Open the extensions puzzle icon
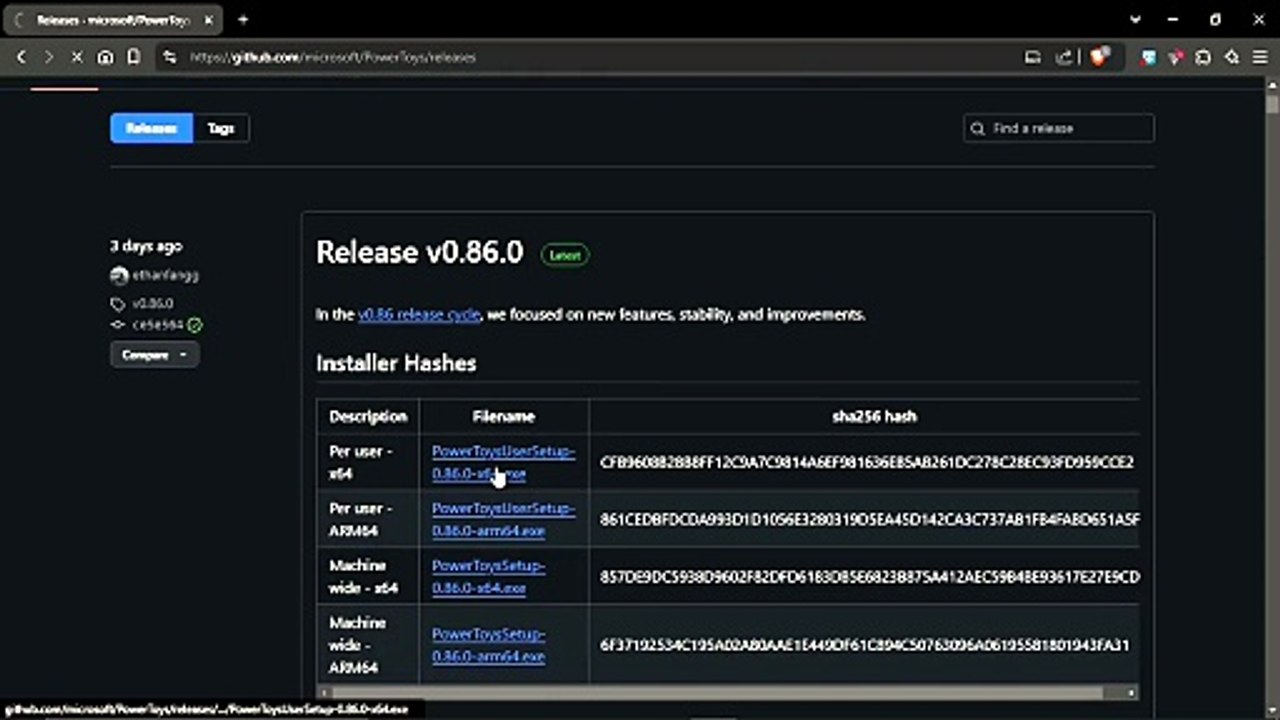 coord(1204,57)
